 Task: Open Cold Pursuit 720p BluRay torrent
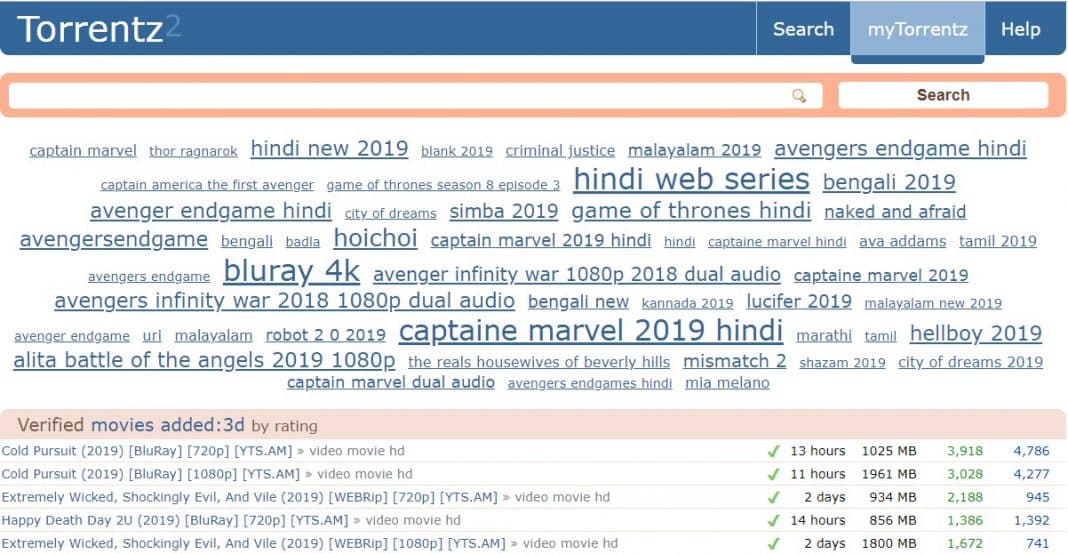click(150, 451)
